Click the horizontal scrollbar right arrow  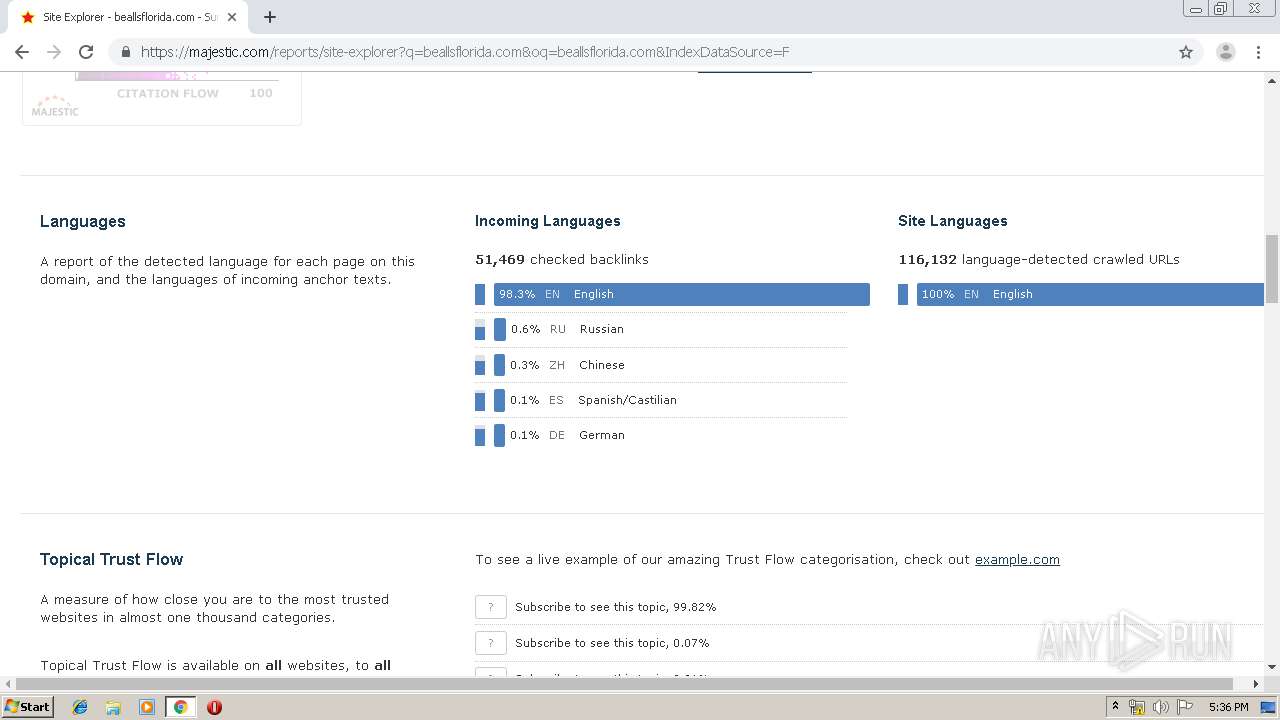pos(1257,684)
